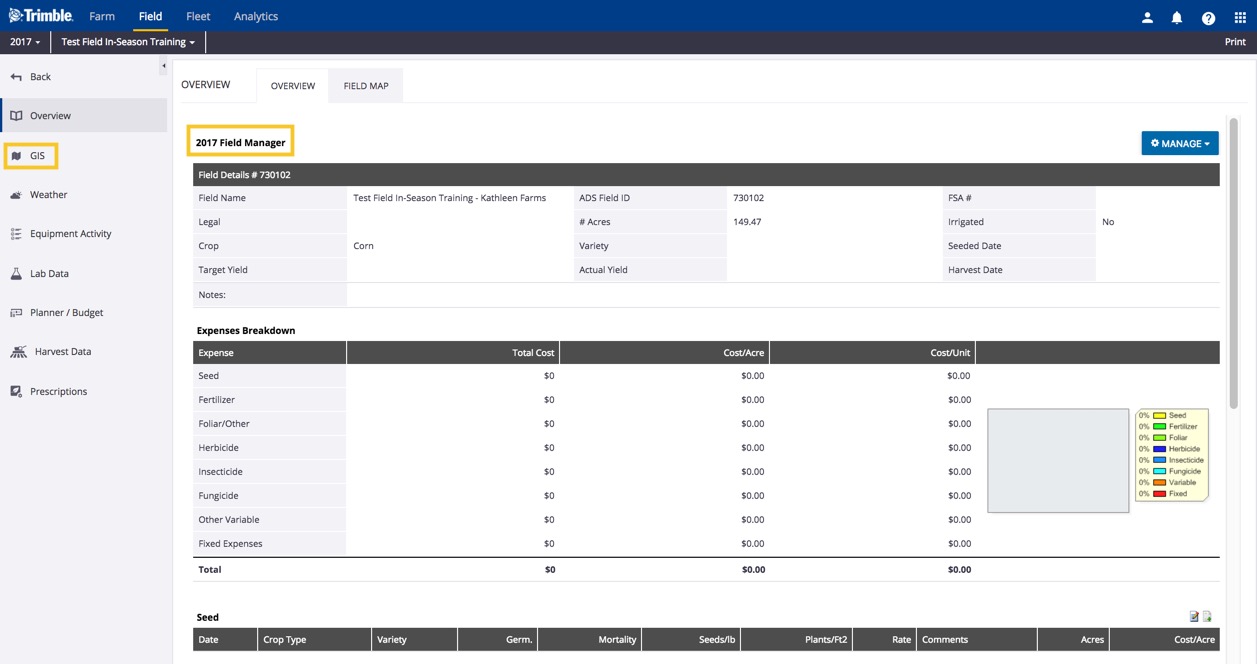Screen dimensions: 1257x664
Task: Open the user account profile icon
Action: pyautogui.click(x=1147, y=17)
